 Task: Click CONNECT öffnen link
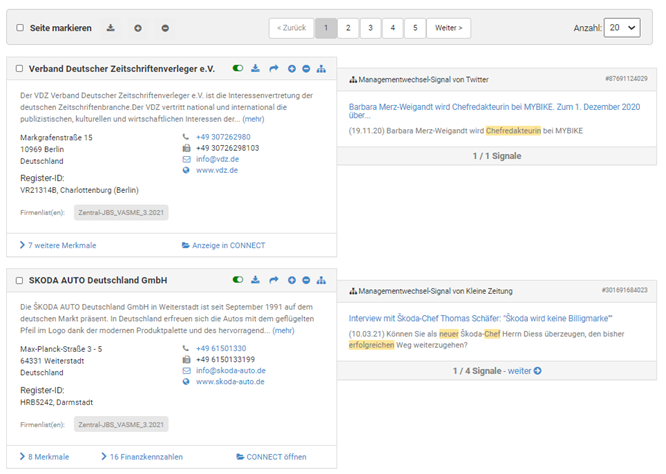[x=271, y=457]
